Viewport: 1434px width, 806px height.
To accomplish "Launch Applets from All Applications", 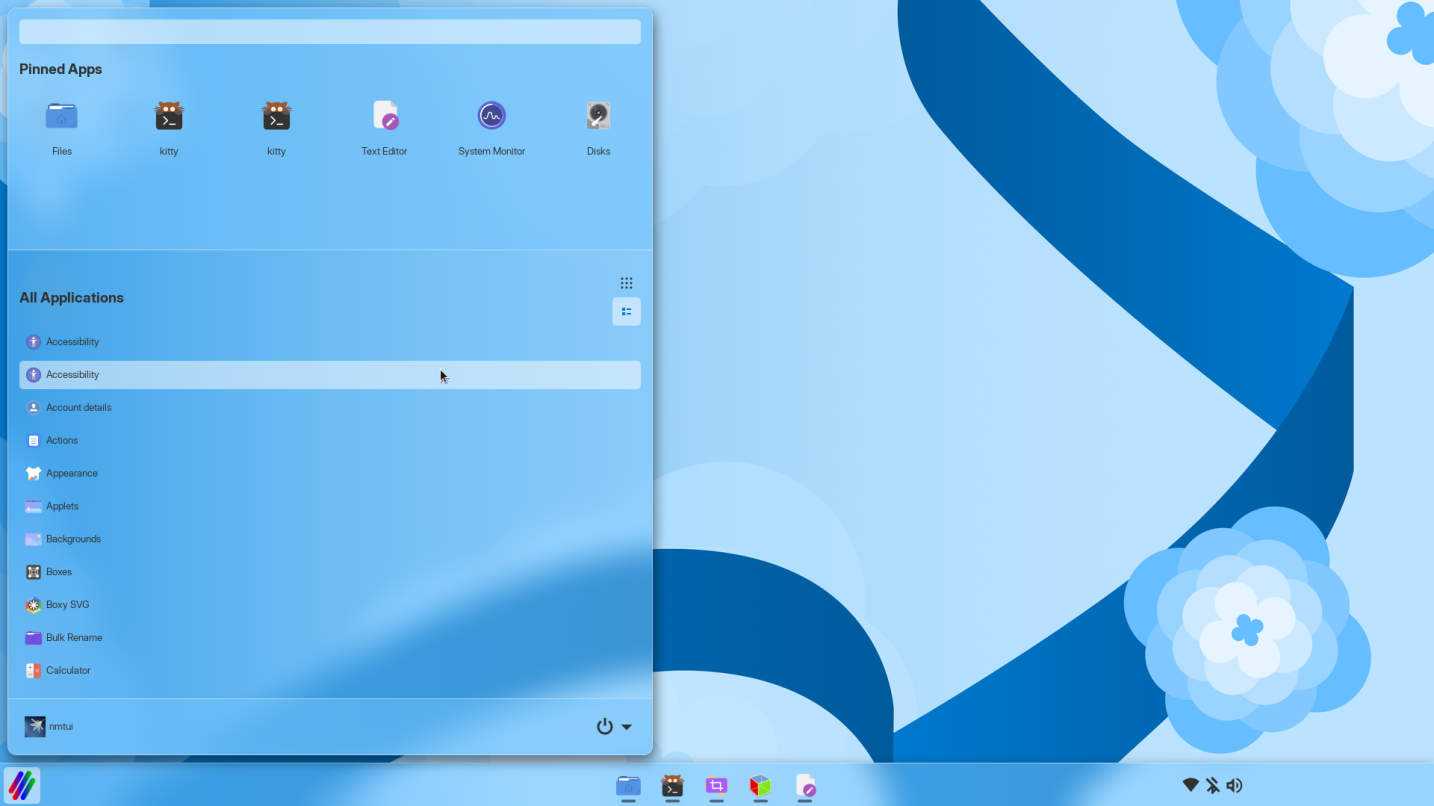I will [x=330, y=506].
